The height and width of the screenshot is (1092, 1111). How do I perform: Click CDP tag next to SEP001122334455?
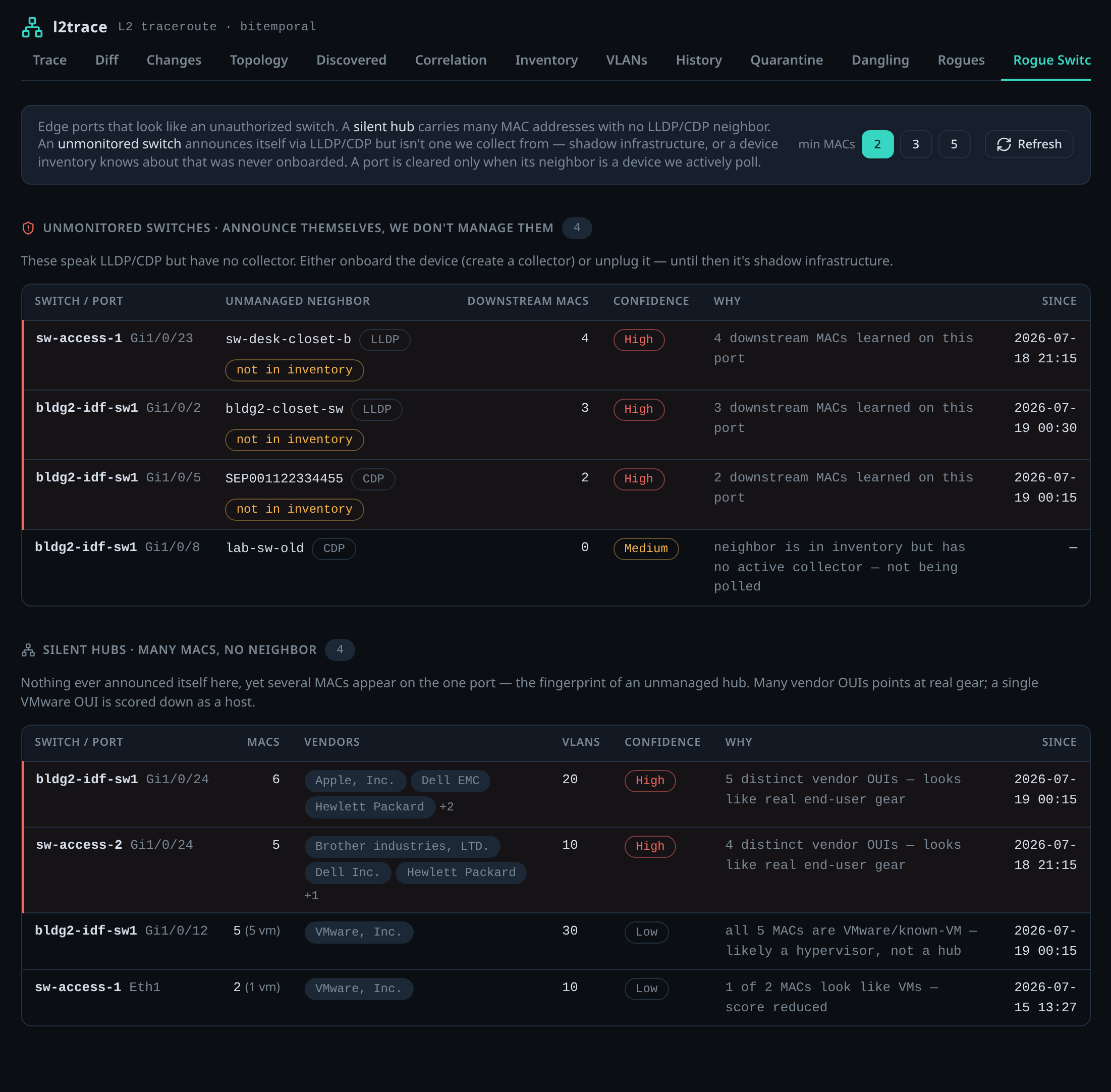pyautogui.click(x=373, y=479)
